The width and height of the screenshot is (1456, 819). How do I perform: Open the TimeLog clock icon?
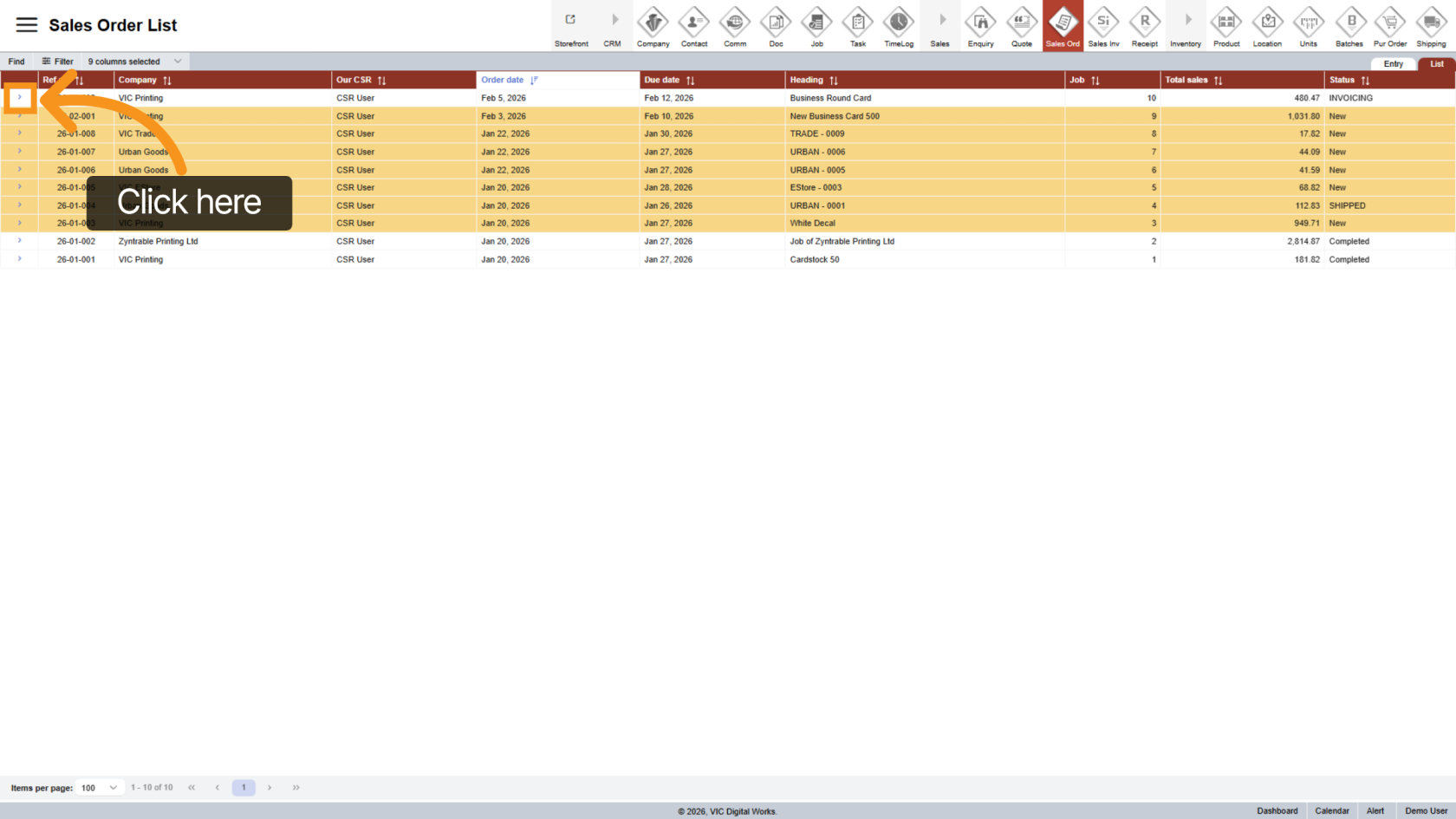coord(898,26)
